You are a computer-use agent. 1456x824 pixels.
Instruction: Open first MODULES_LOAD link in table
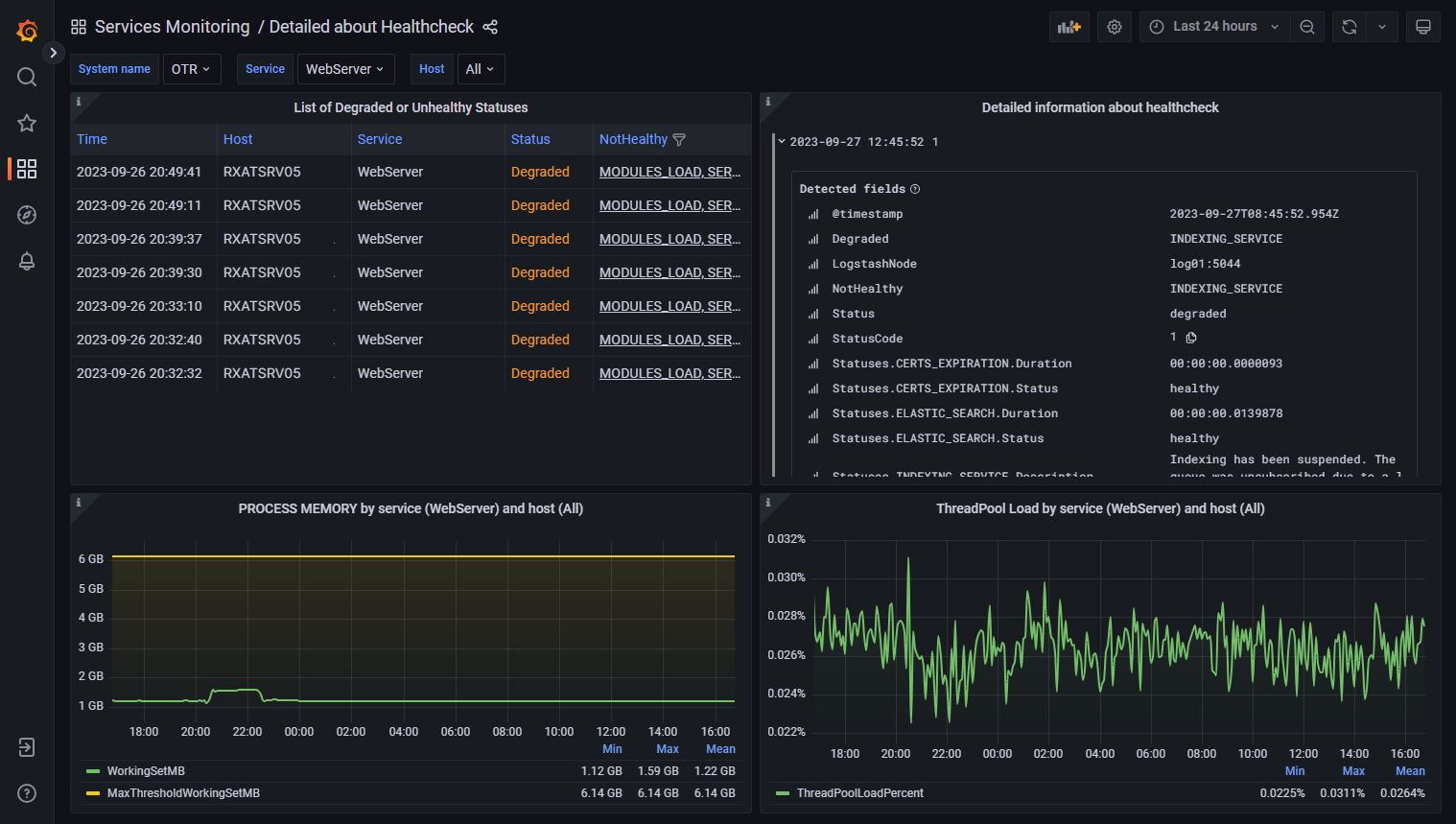click(x=669, y=172)
